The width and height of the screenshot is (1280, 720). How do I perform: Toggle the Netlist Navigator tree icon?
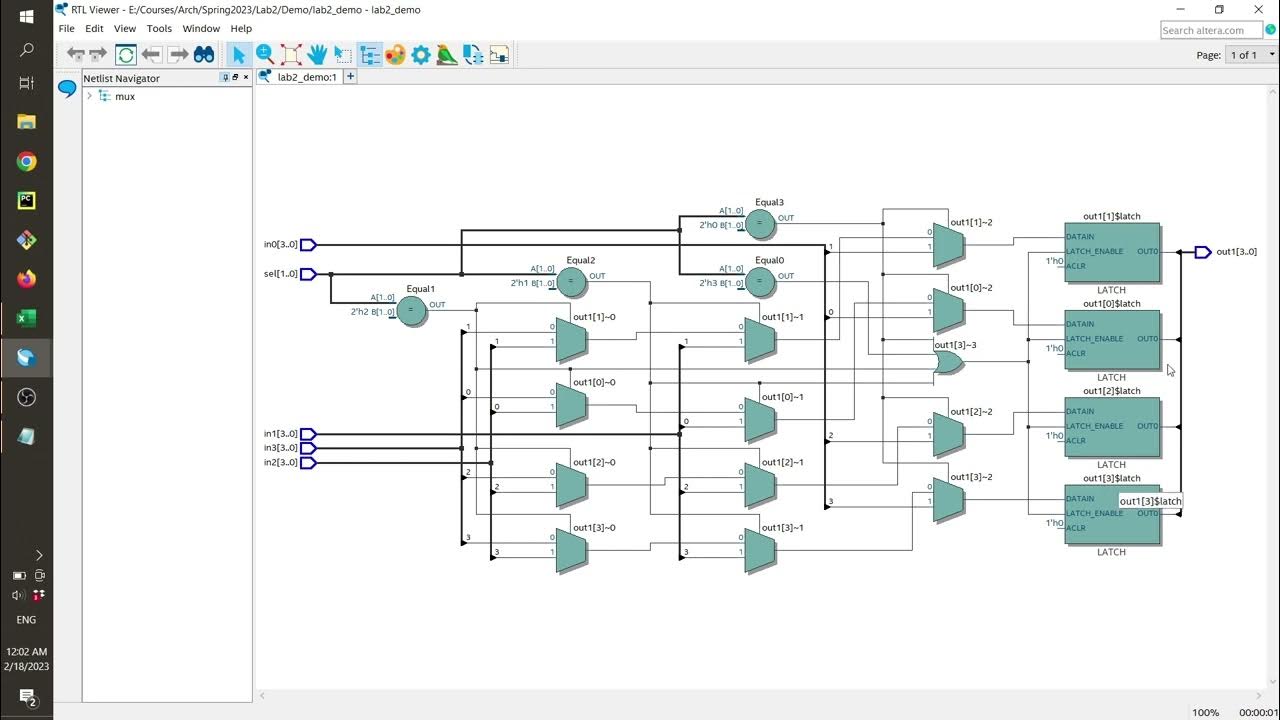tap(369, 54)
